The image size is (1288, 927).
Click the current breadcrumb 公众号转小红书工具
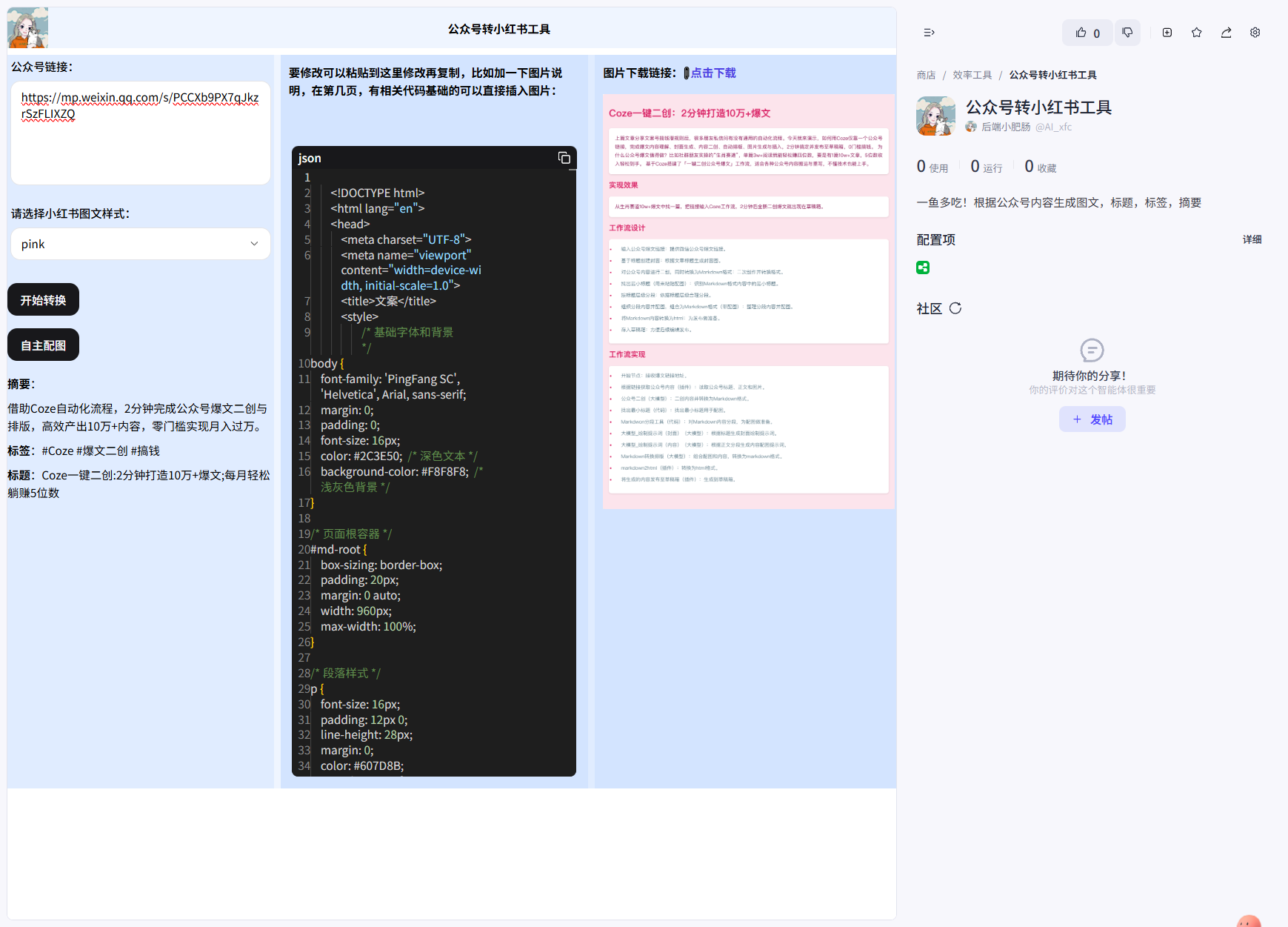[x=1052, y=75]
